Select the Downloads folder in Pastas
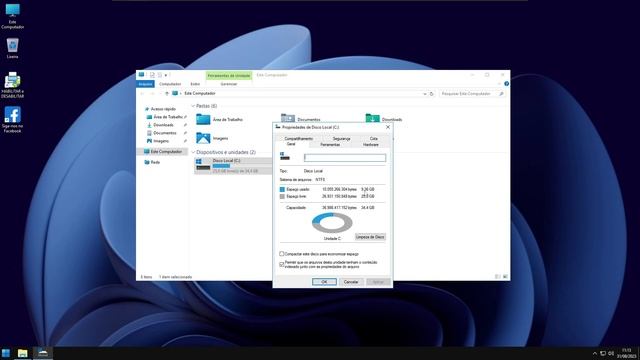The height and width of the screenshot is (360, 640). (x=384, y=119)
